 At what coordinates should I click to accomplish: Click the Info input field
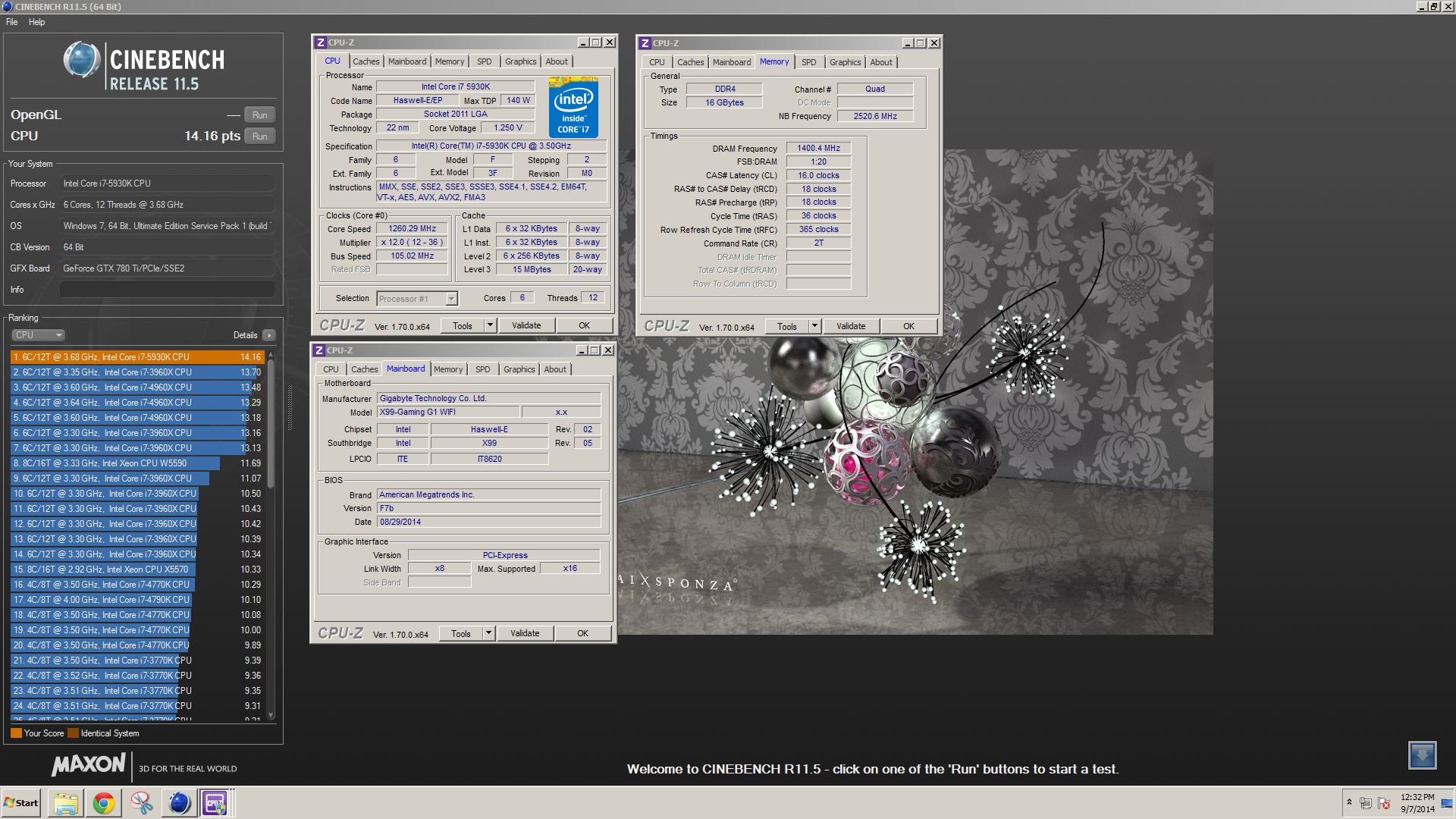[x=167, y=290]
